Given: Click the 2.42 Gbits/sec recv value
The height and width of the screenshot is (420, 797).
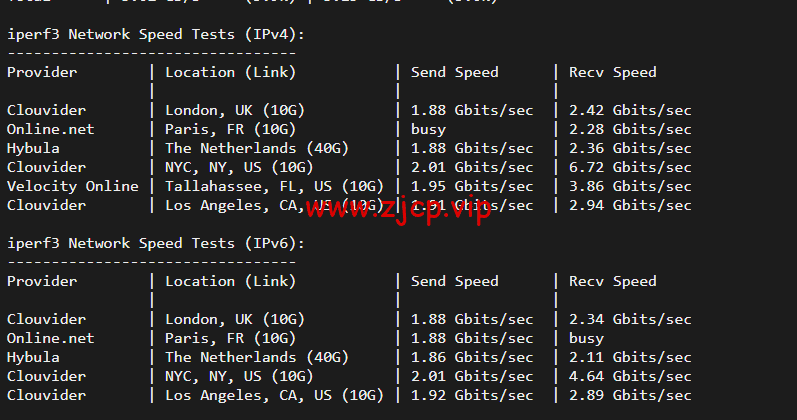Looking at the screenshot, I should 630,110.
